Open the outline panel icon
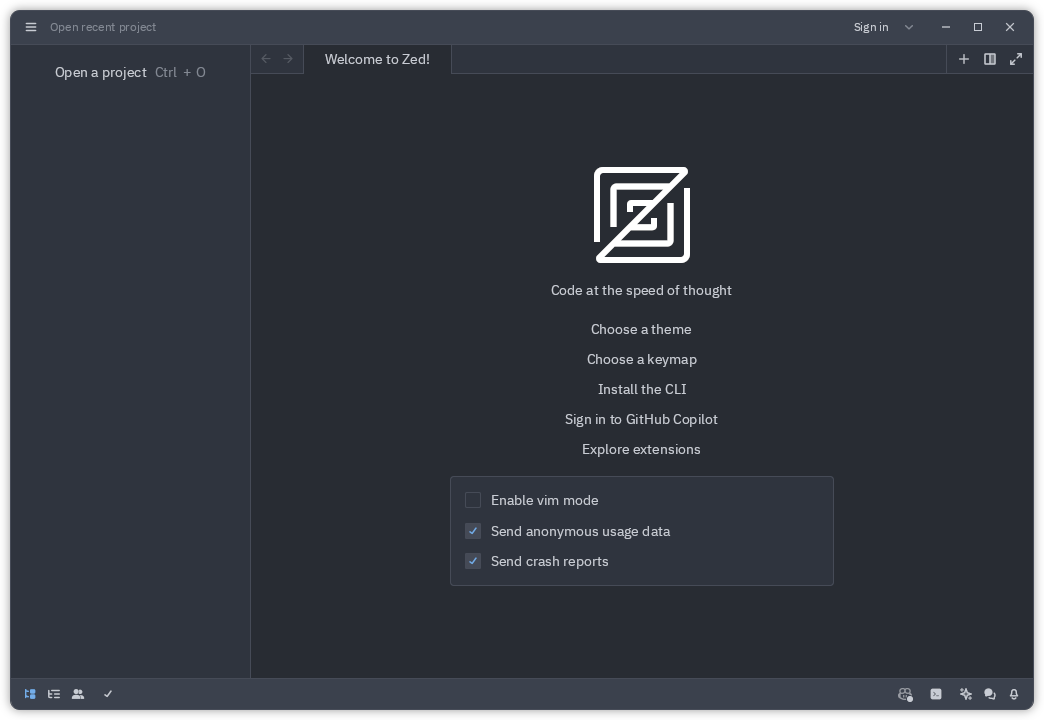This screenshot has width=1044, height=720. pos(54,694)
